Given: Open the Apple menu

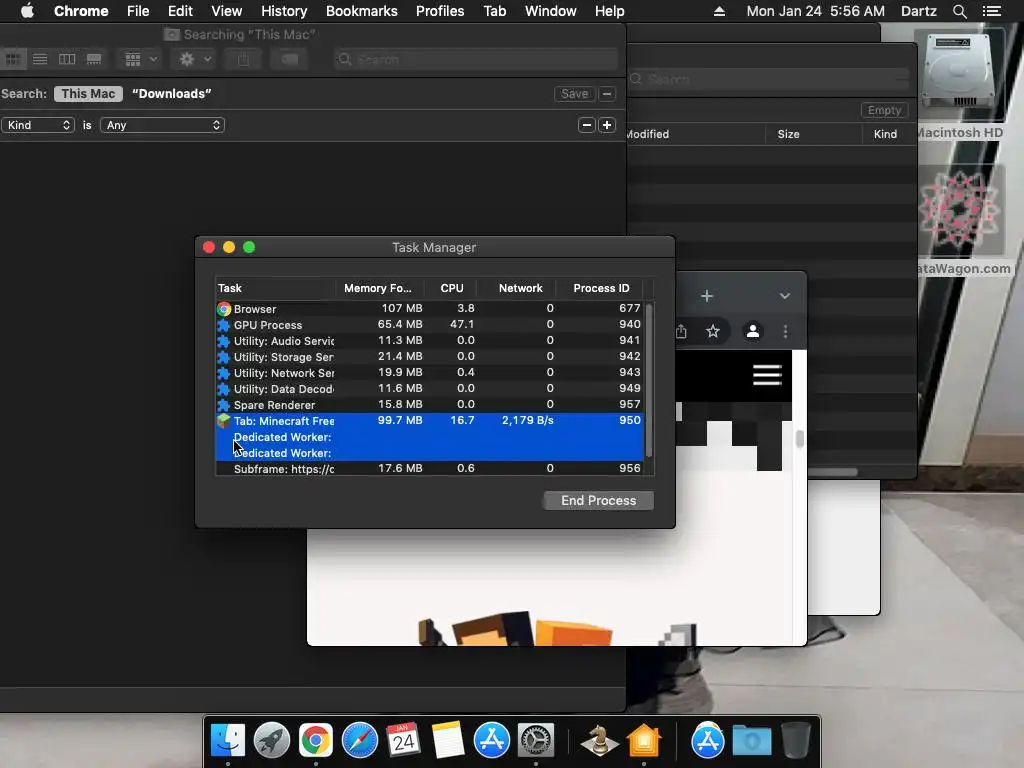Looking at the screenshot, I should 27,11.
